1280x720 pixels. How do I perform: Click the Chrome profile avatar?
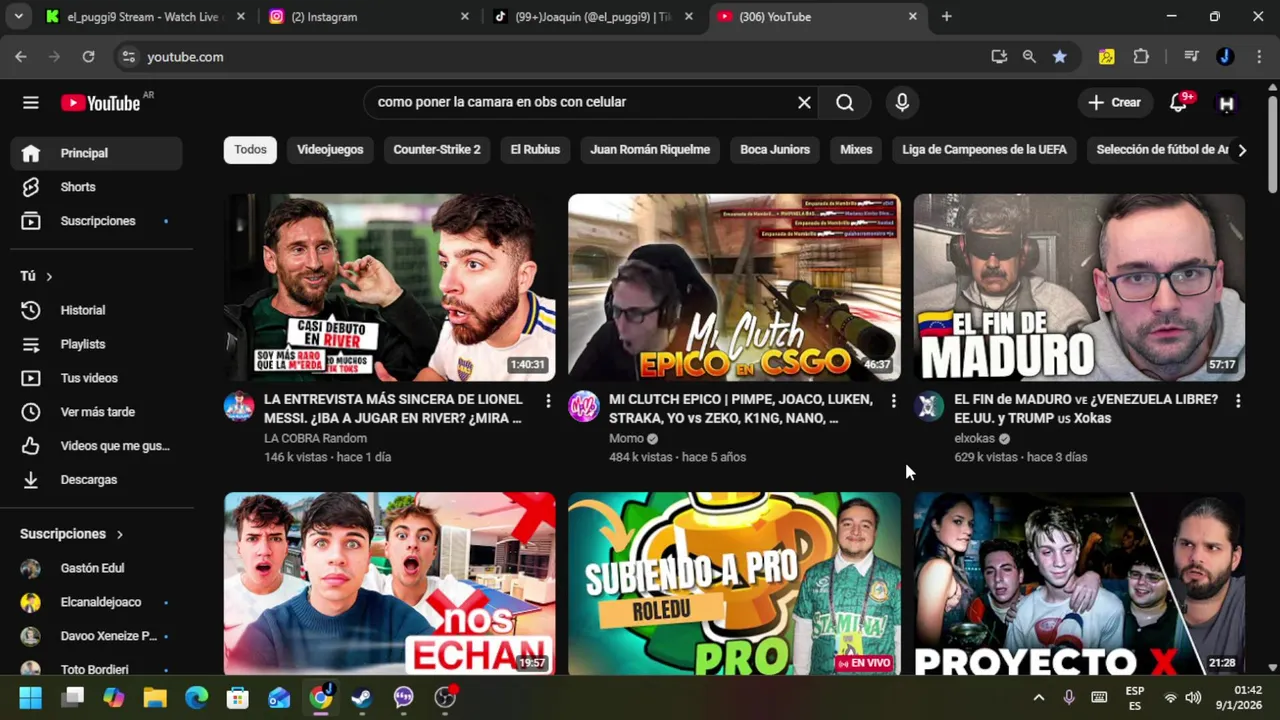click(1225, 57)
